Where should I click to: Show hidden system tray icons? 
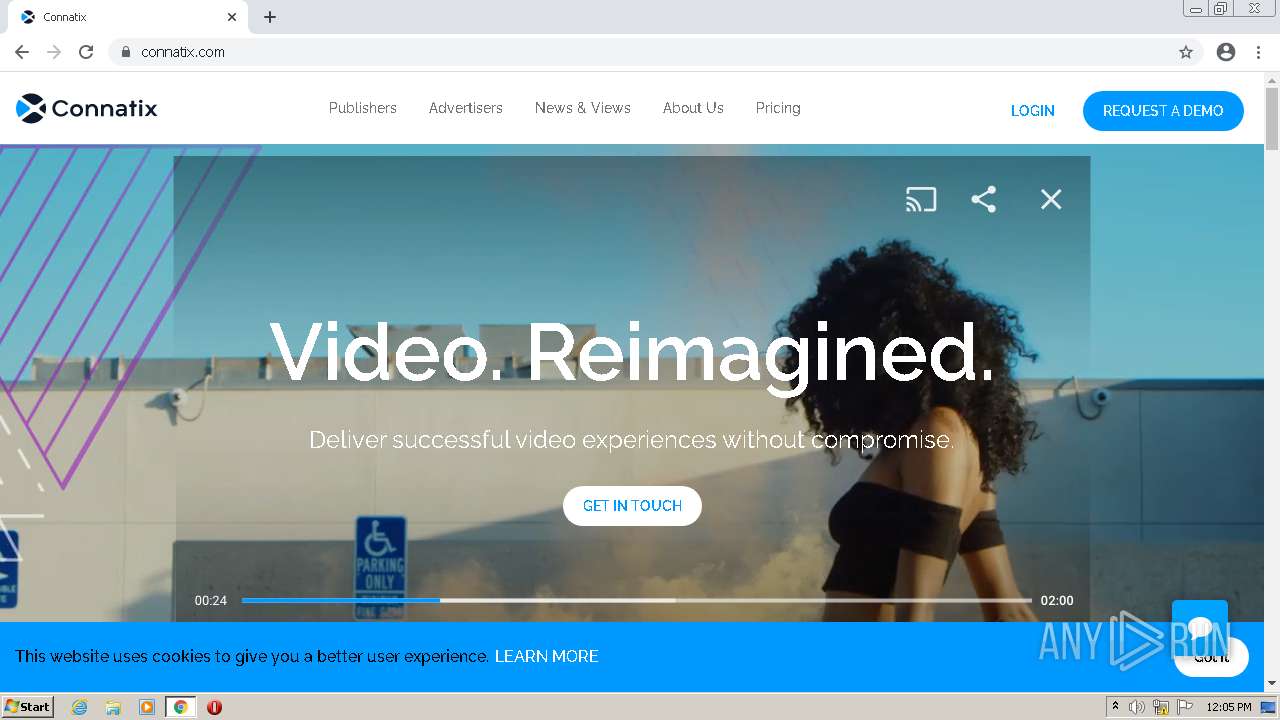(1115, 707)
